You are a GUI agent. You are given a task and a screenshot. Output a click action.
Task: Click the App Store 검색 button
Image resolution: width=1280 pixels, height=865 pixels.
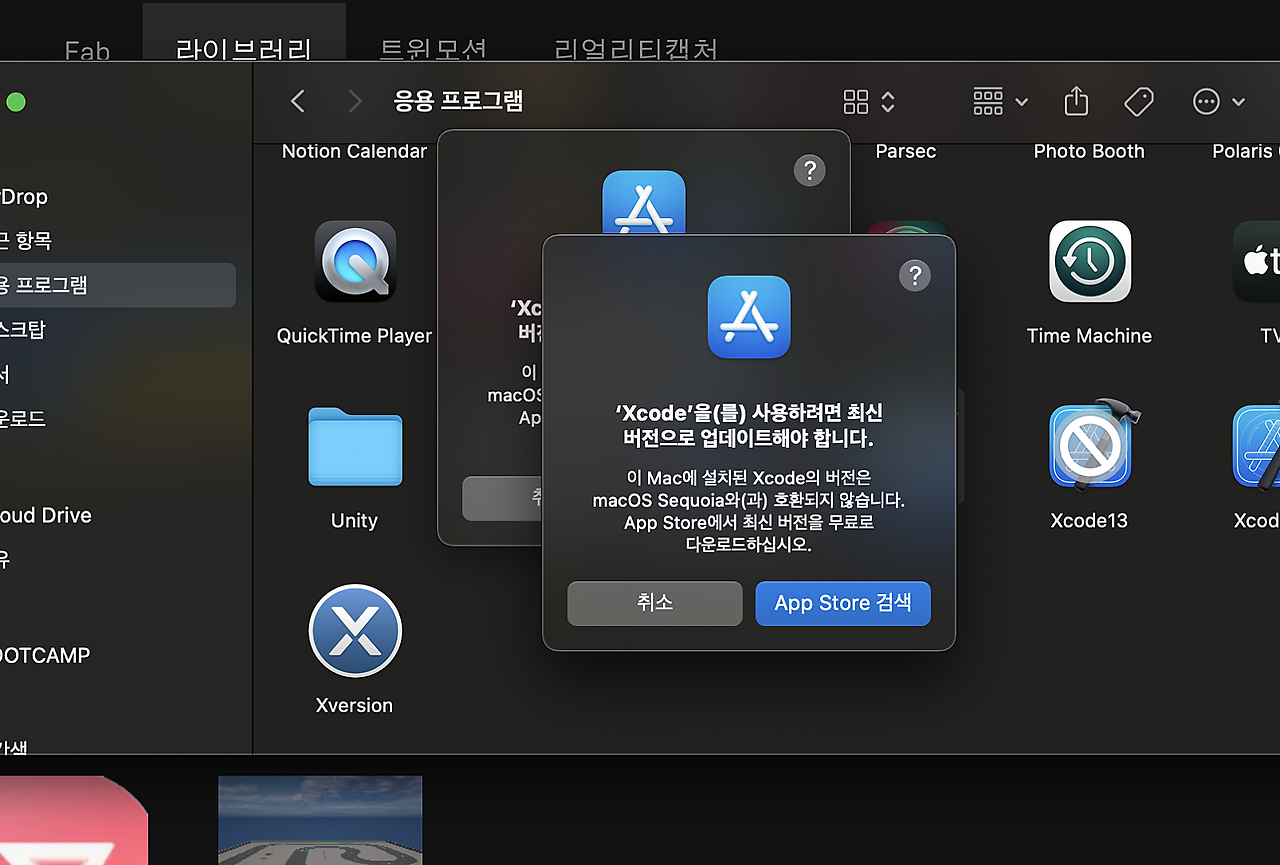coord(843,604)
